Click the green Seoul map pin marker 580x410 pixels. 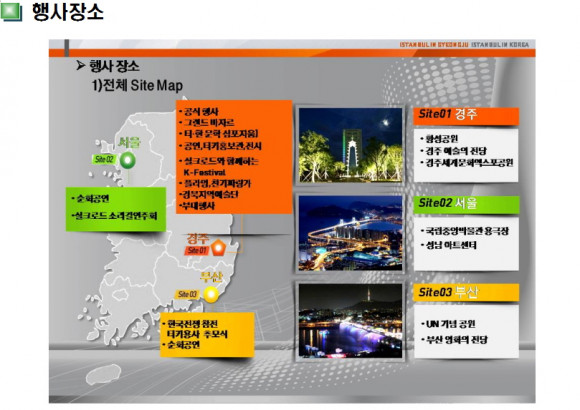click(128, 161)
